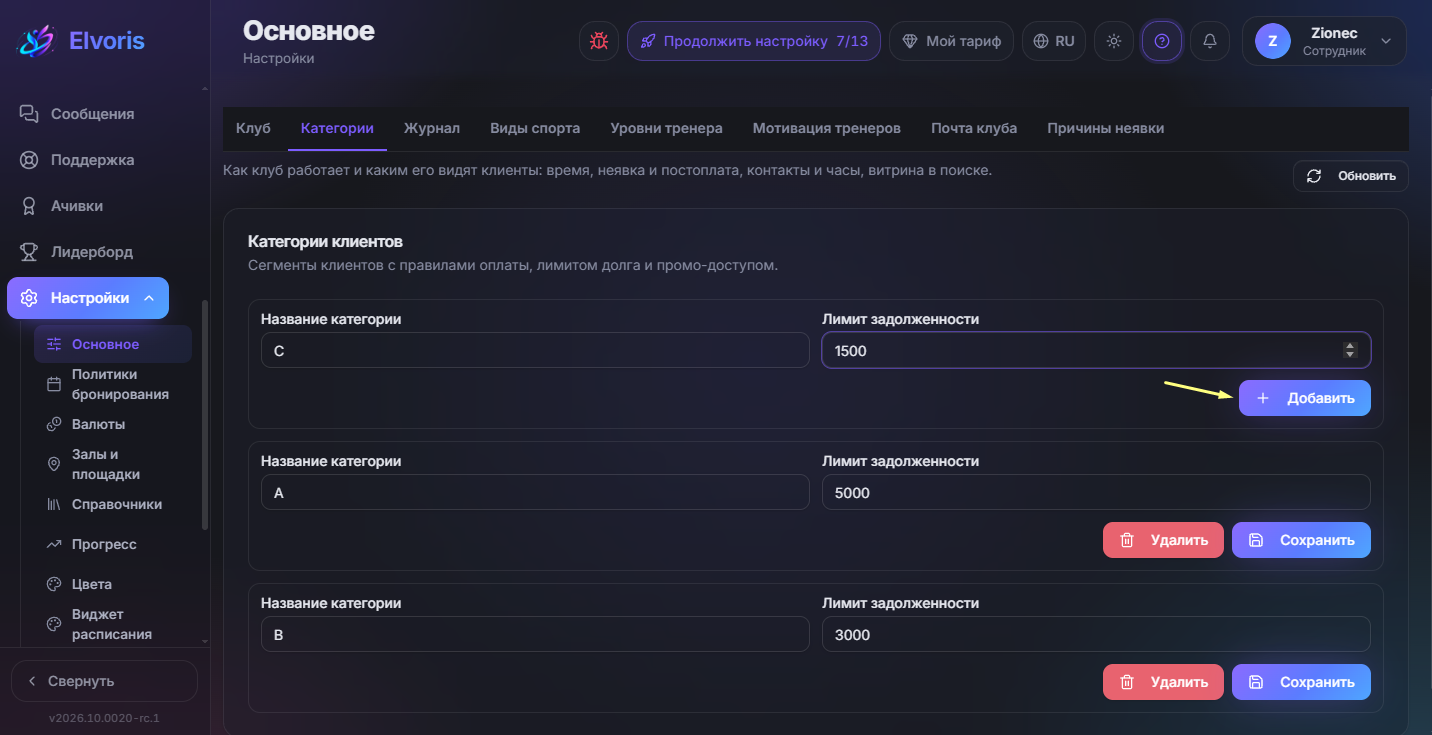Click the category name field containing C

(x=535, y=351)
